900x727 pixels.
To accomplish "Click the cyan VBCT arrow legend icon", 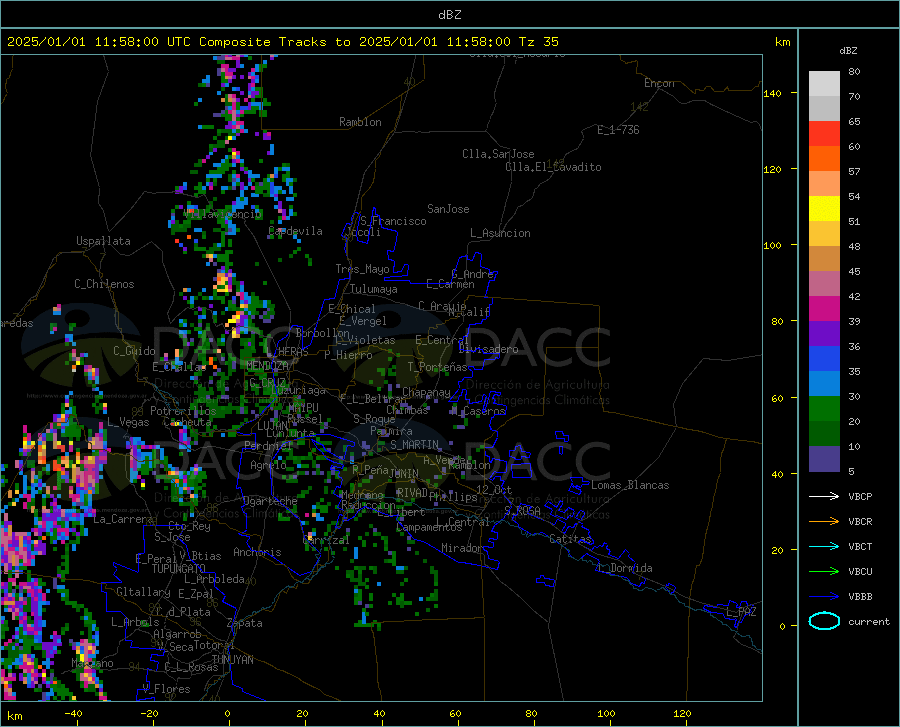I will click(x=824, y=546).
